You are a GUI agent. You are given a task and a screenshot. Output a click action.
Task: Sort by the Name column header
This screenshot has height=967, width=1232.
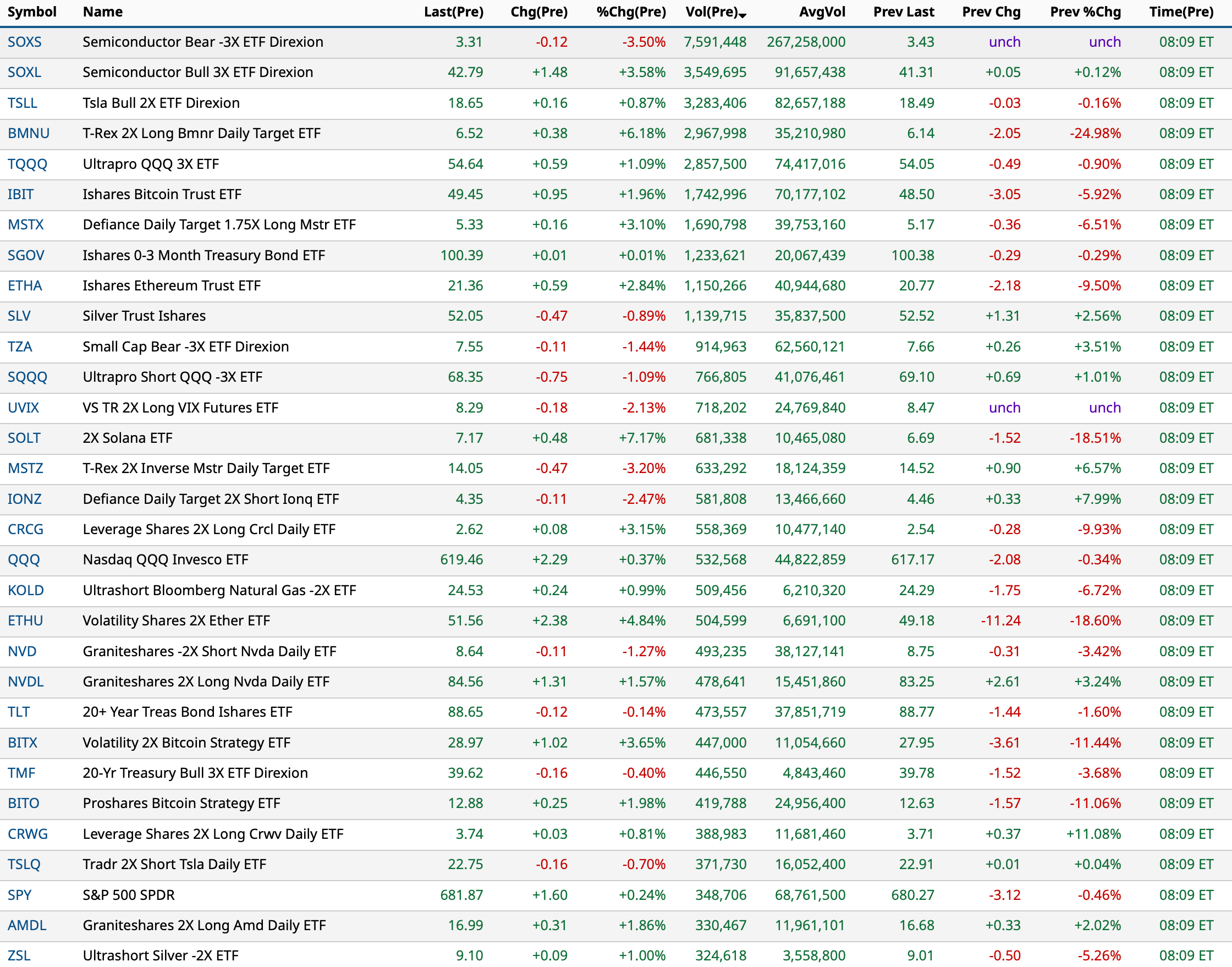coord(102,12)
